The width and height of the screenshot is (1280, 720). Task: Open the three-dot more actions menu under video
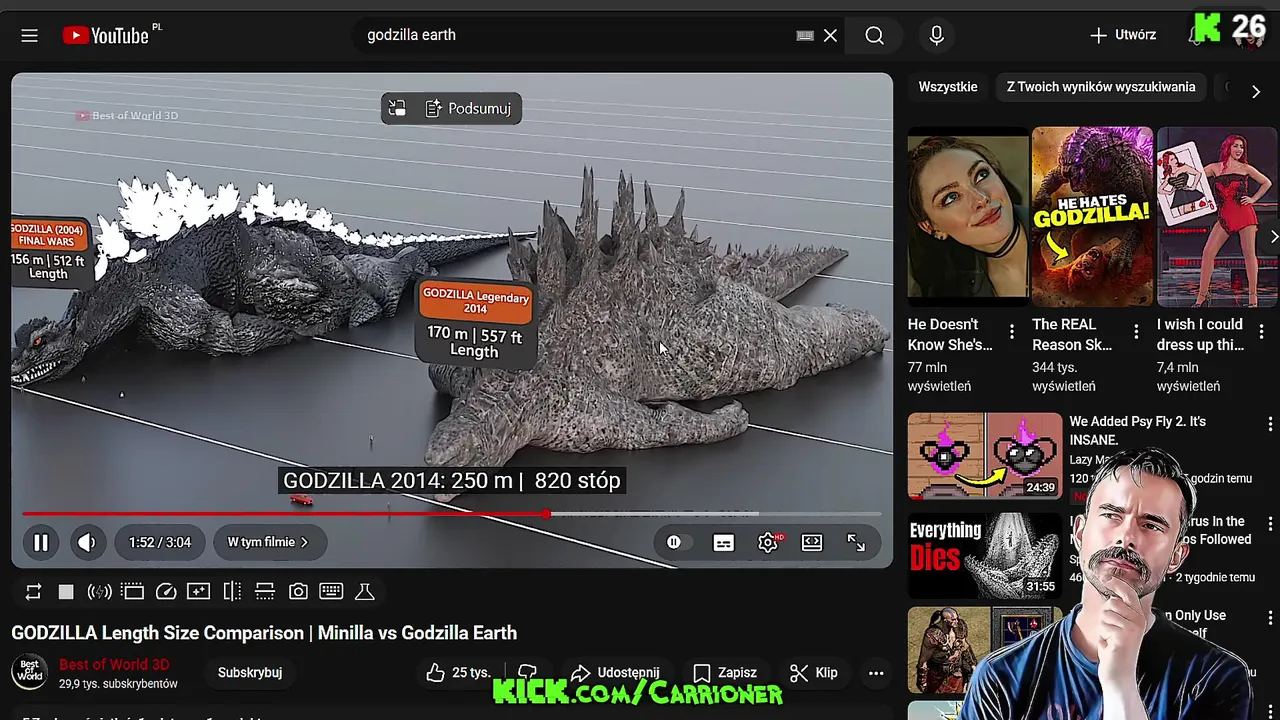pyautogui.click(x=876, y=673)
